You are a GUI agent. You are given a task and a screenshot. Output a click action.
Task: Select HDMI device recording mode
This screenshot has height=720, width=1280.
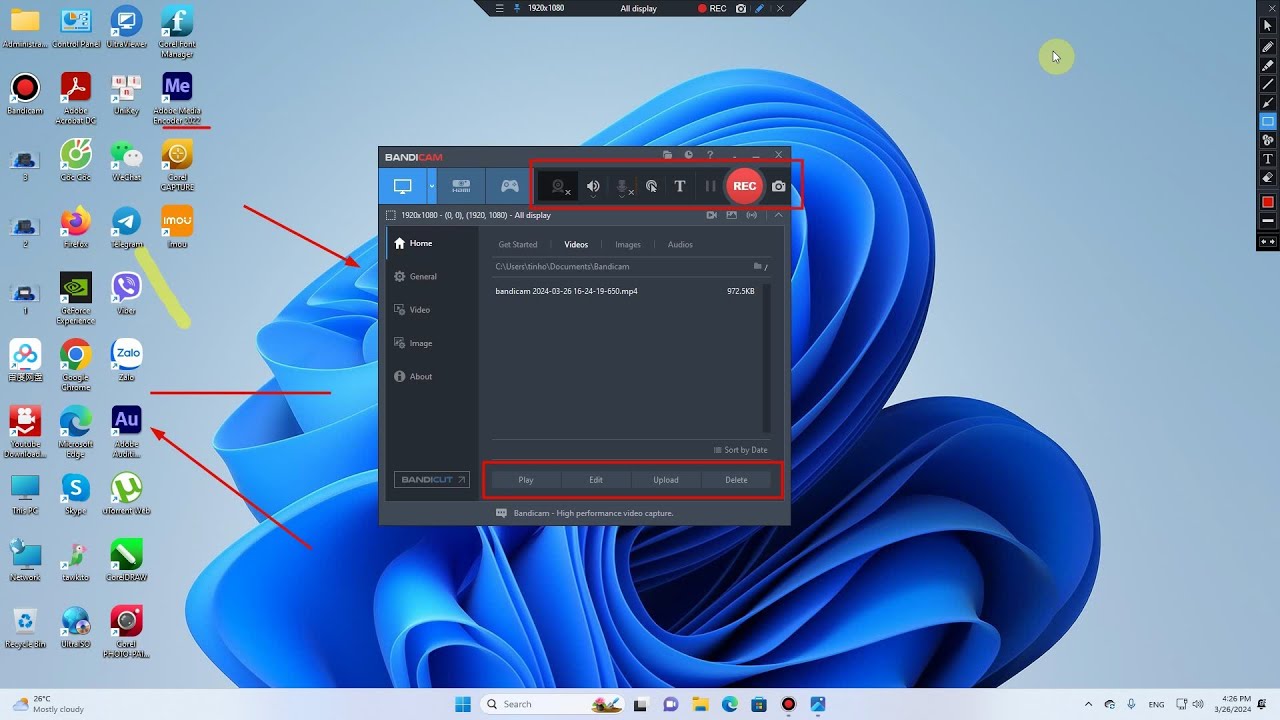461,186
